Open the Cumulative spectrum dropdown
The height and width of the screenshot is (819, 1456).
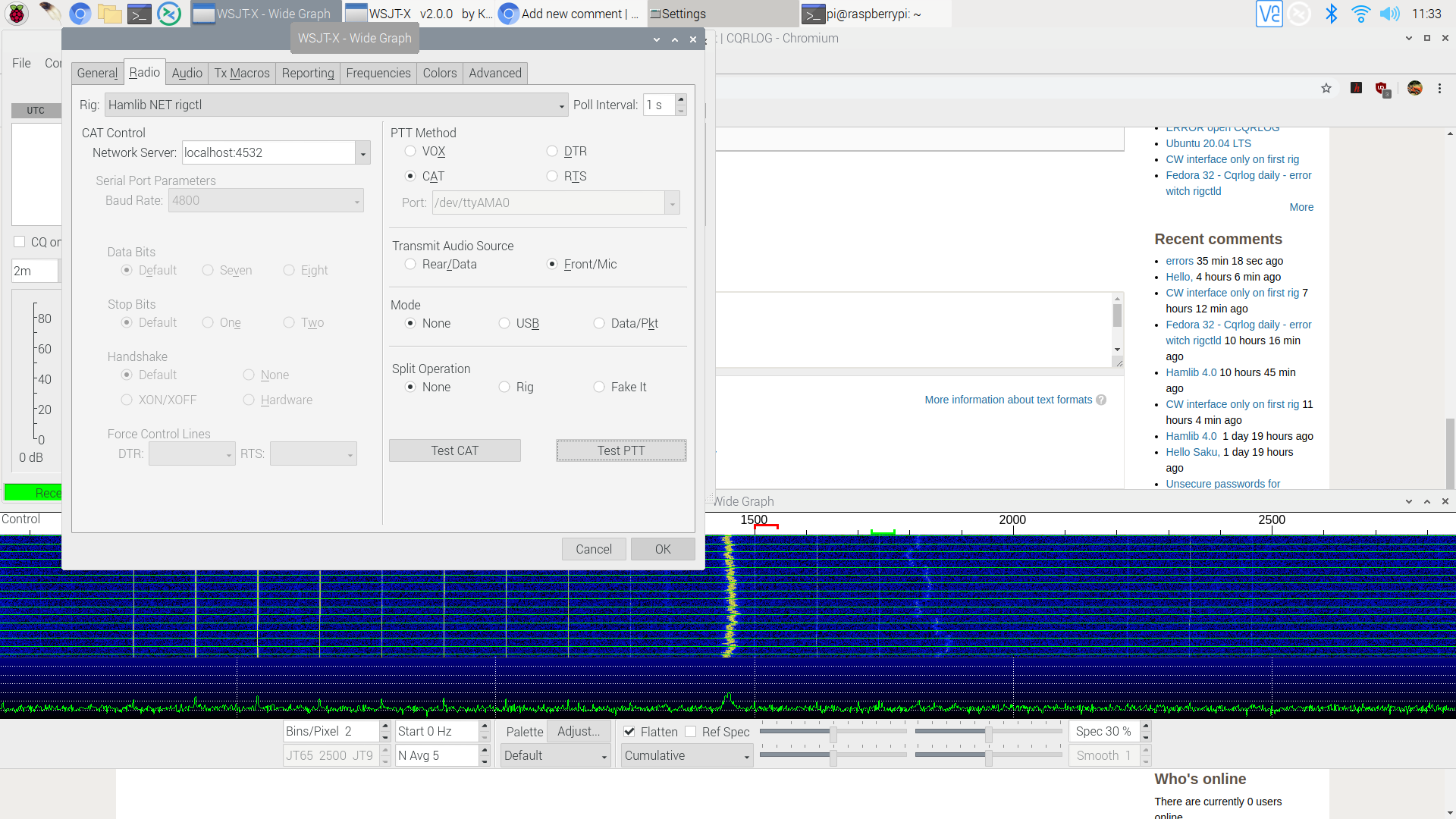pos(687,755)
